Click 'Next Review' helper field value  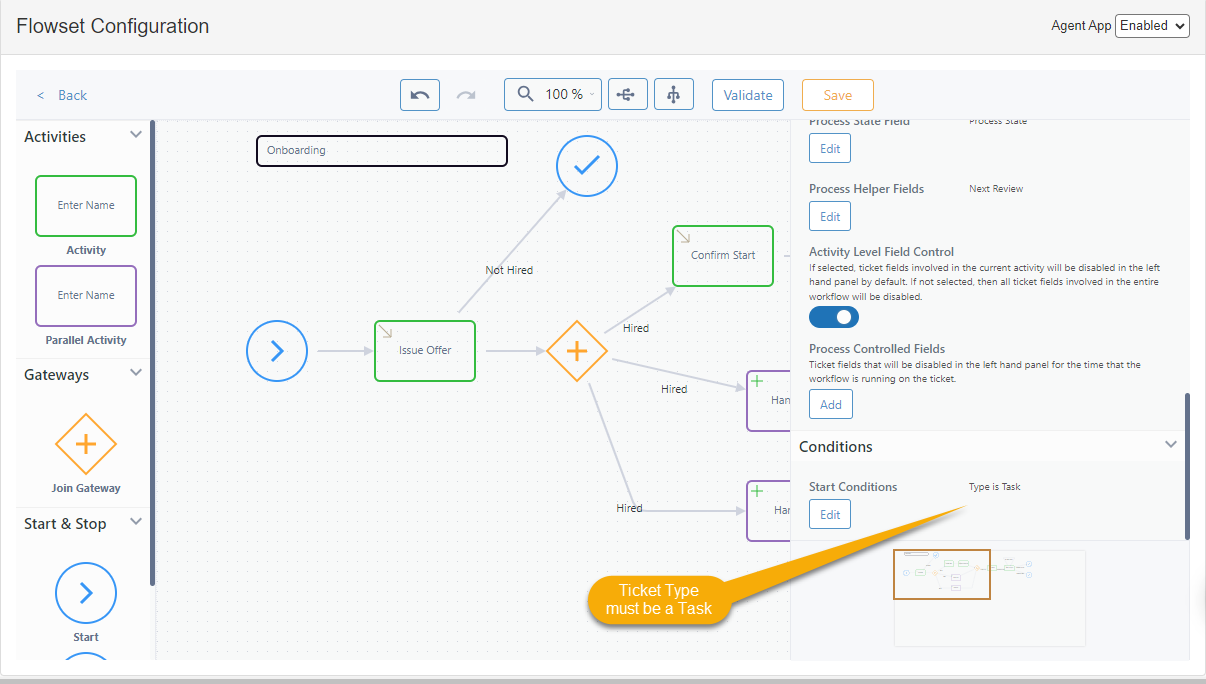tap(996, 189)
